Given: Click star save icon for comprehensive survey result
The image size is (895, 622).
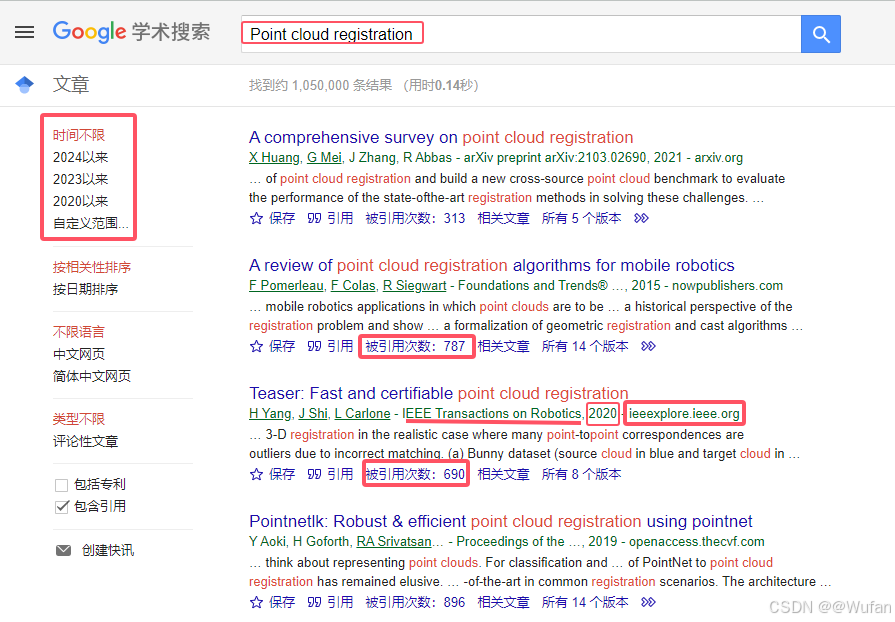Looking at the screenshot, I should pyautogui.click(x=256, y=219).
